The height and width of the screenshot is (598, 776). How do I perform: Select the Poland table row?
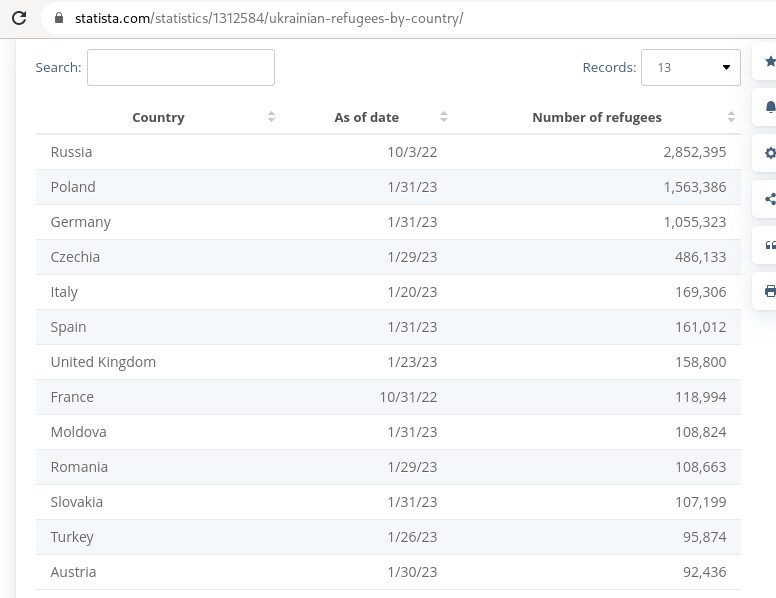point(388,187)
